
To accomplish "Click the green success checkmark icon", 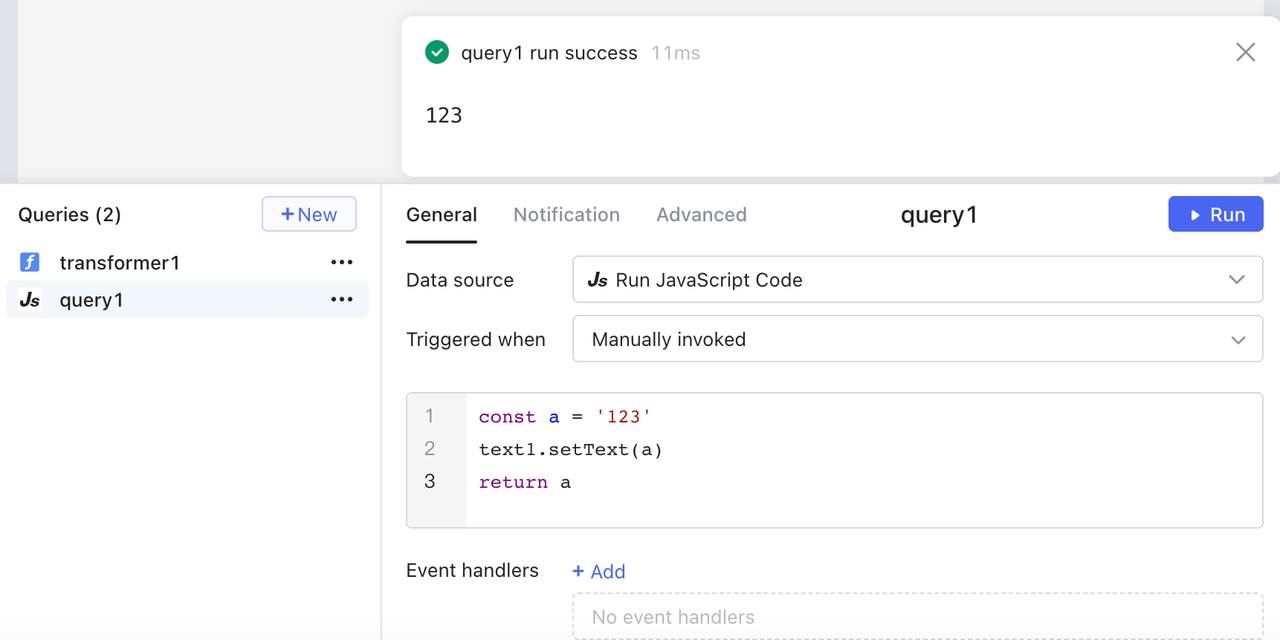I will pyautogui.click(x=437, y=52).
